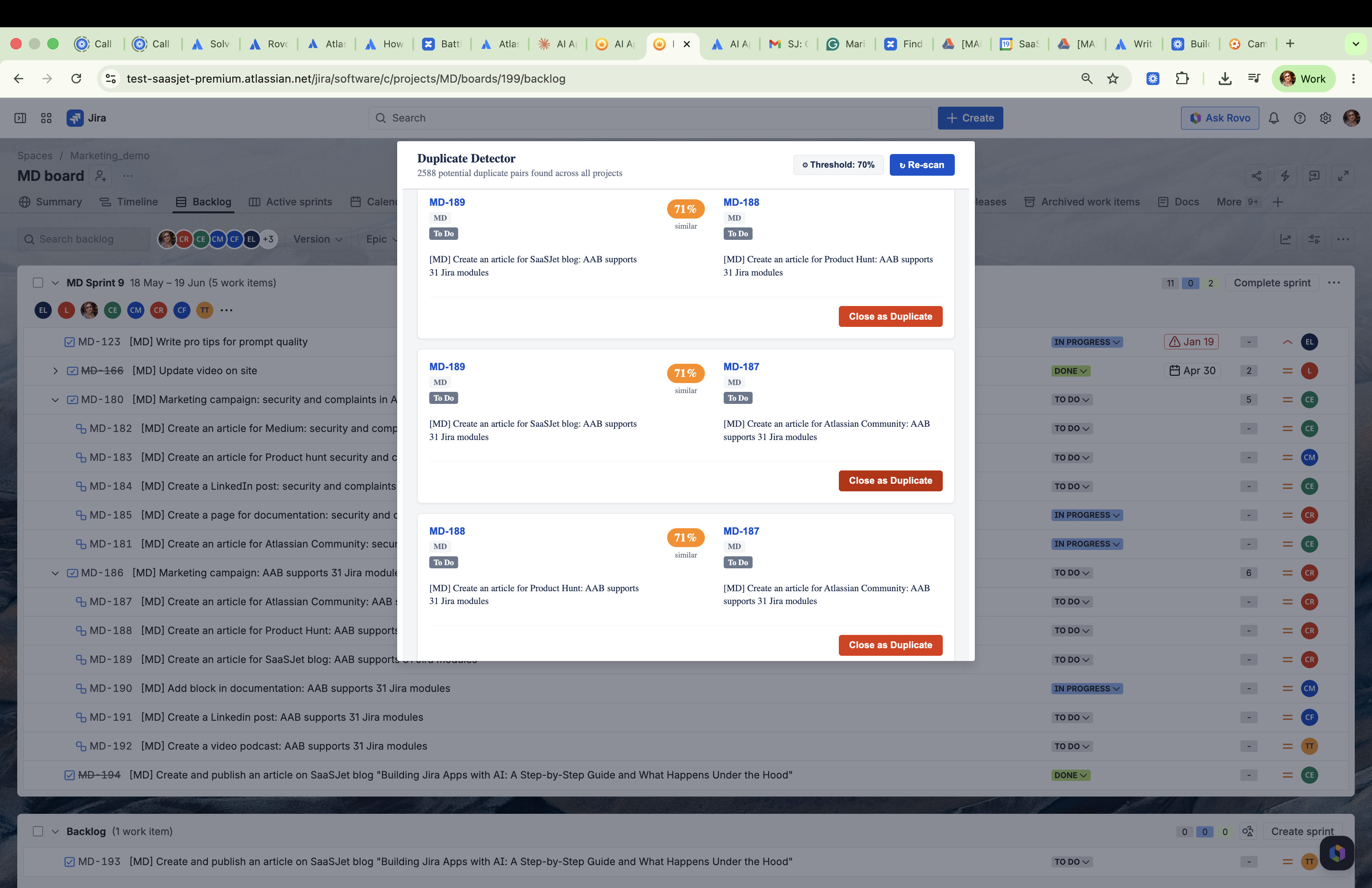Click the blue Create button

click(970, 118)
